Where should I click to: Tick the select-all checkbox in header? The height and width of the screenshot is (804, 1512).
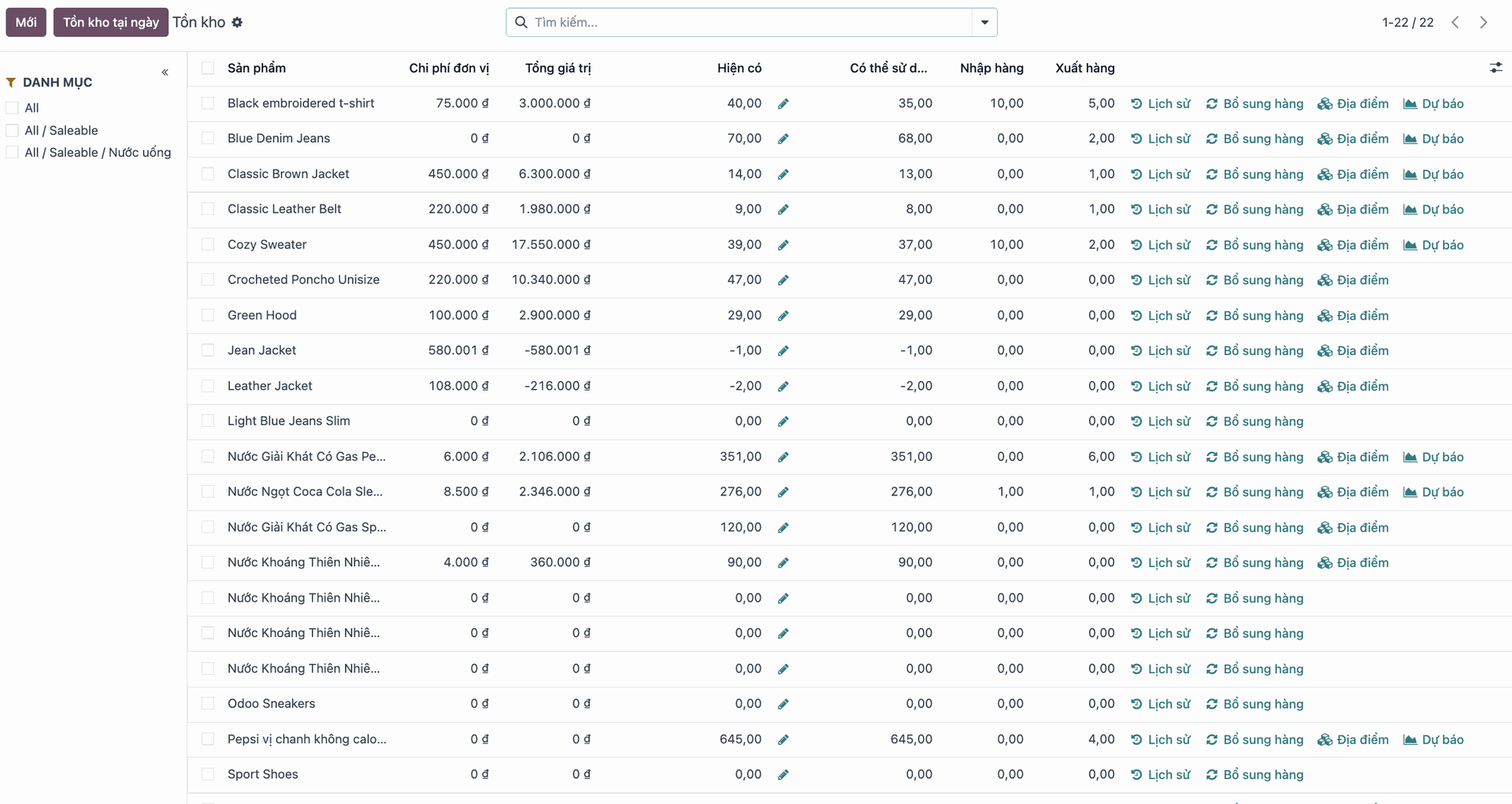click(208, 69)
